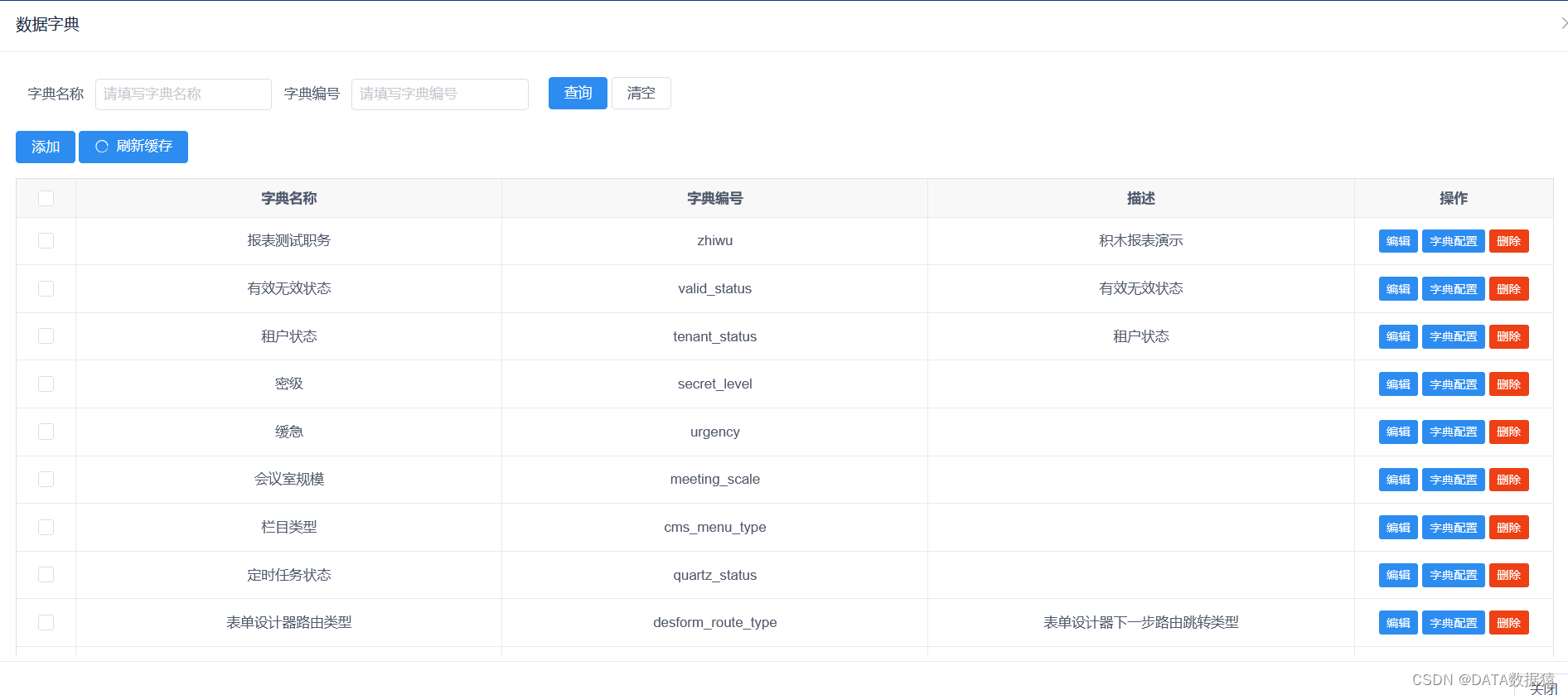This screenshot has width=1568, height=695.
Task: Click the 操作 column header
Action: (x=1454, y=199)
